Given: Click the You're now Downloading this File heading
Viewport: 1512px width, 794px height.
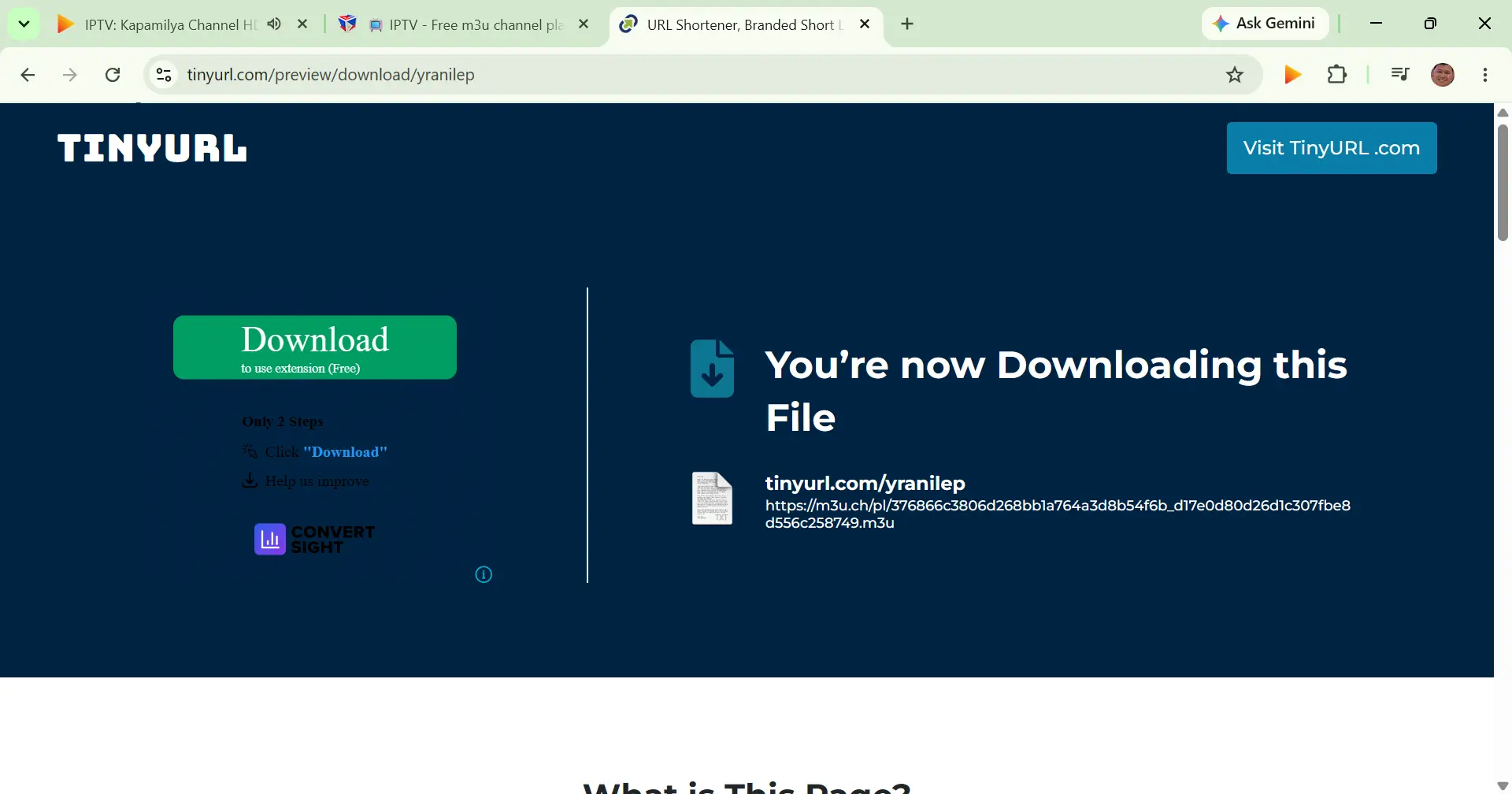Looking at the screenshot, I should point(1056,391).
